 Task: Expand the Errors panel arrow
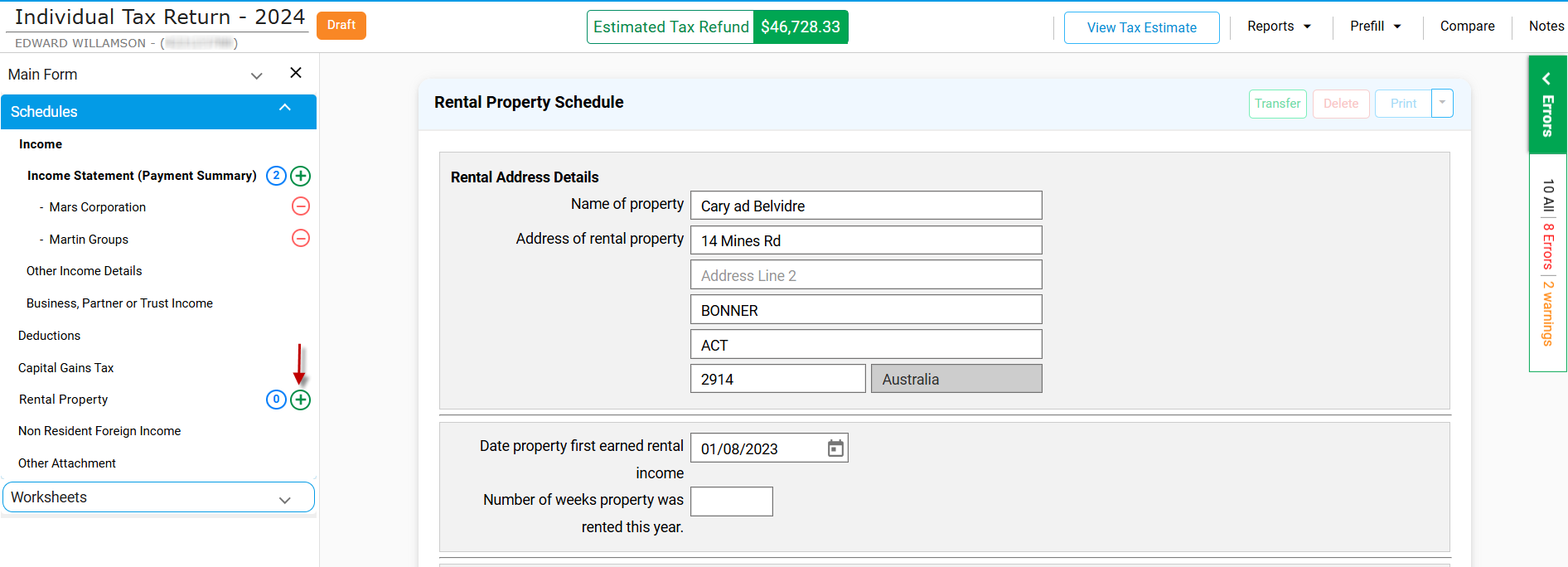click(1546, 79)
